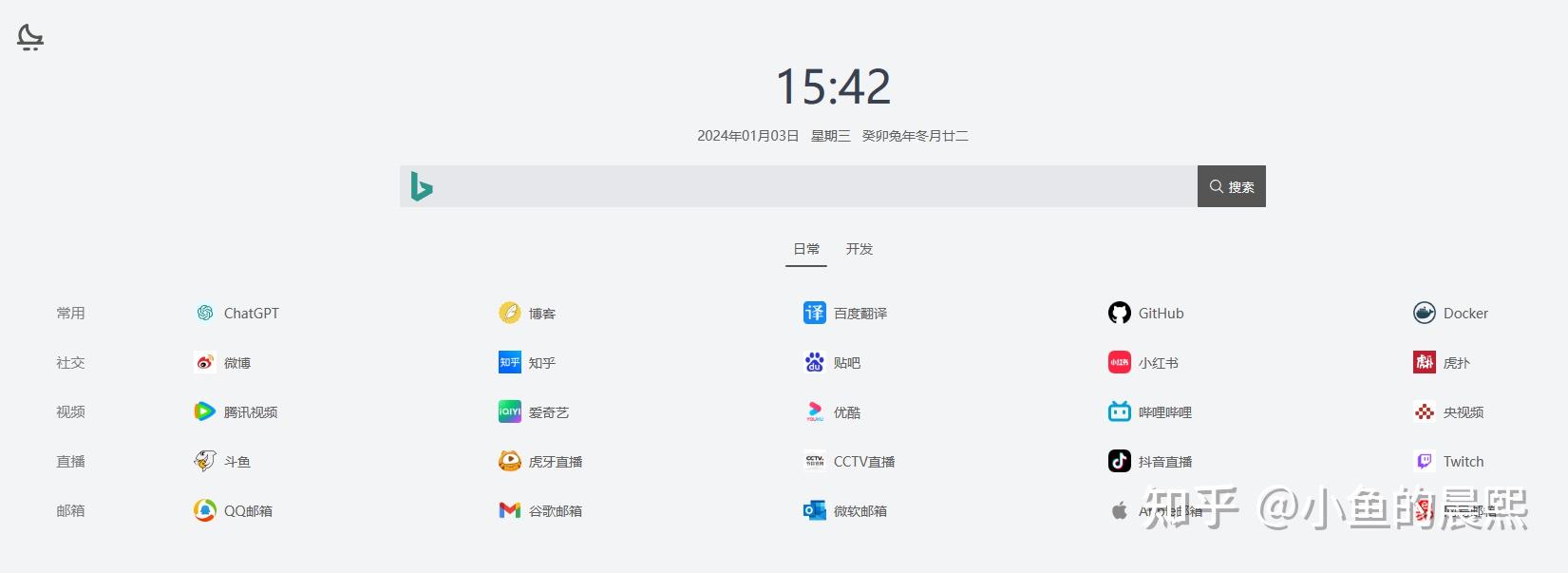1568x573 pixels.
Task: Click the weekday text 星期三
Action: click(831, 136)
